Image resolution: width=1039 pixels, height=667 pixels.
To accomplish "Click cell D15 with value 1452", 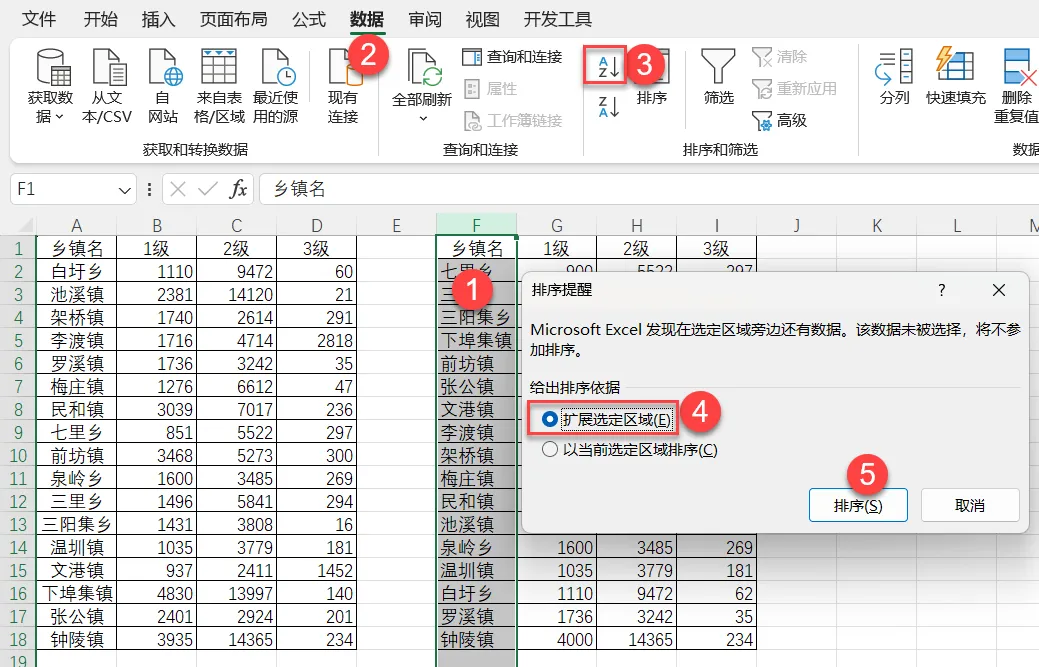I will tap(317, 570).
